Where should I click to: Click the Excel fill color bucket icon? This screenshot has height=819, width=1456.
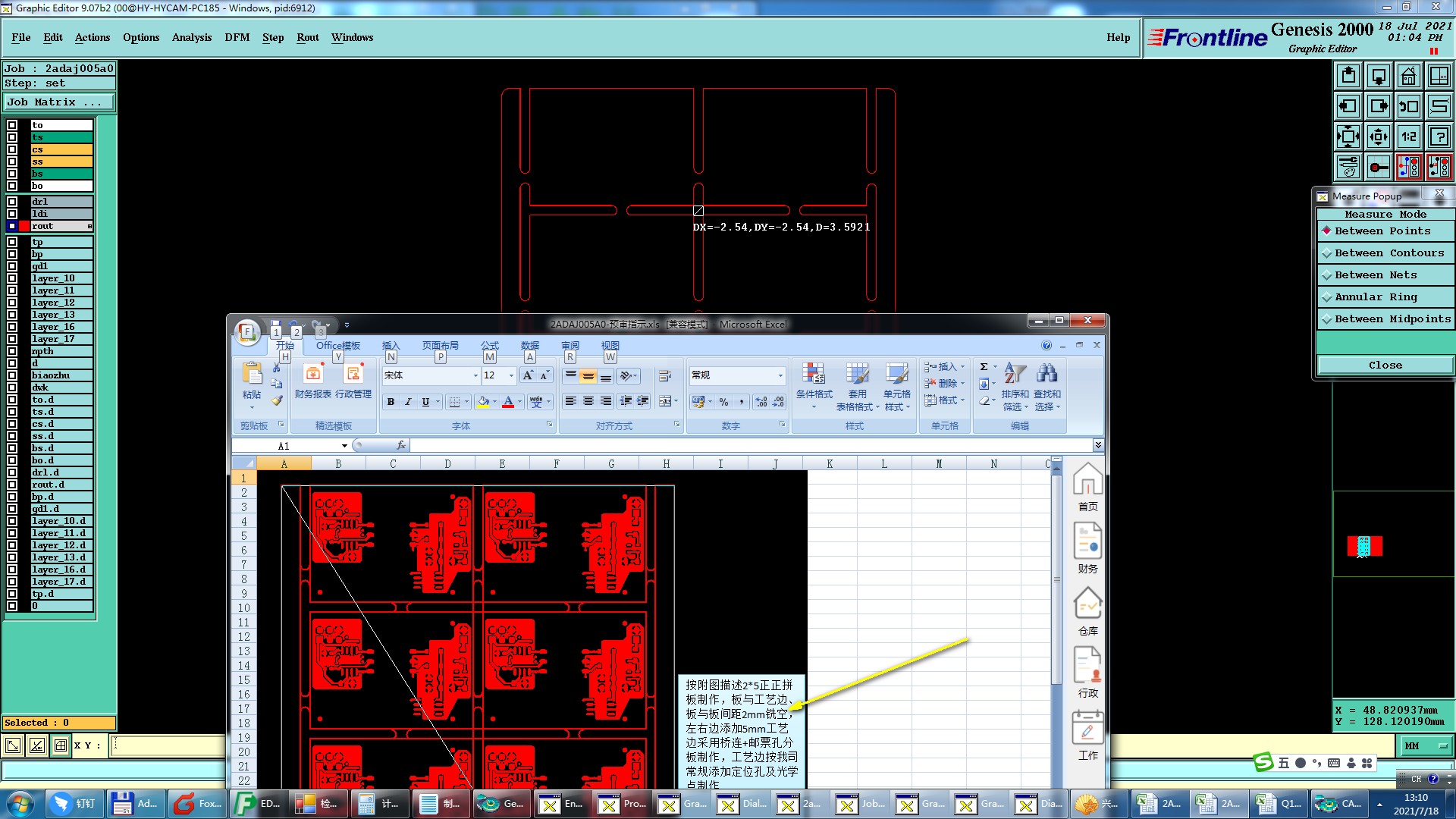coord(483,402)
